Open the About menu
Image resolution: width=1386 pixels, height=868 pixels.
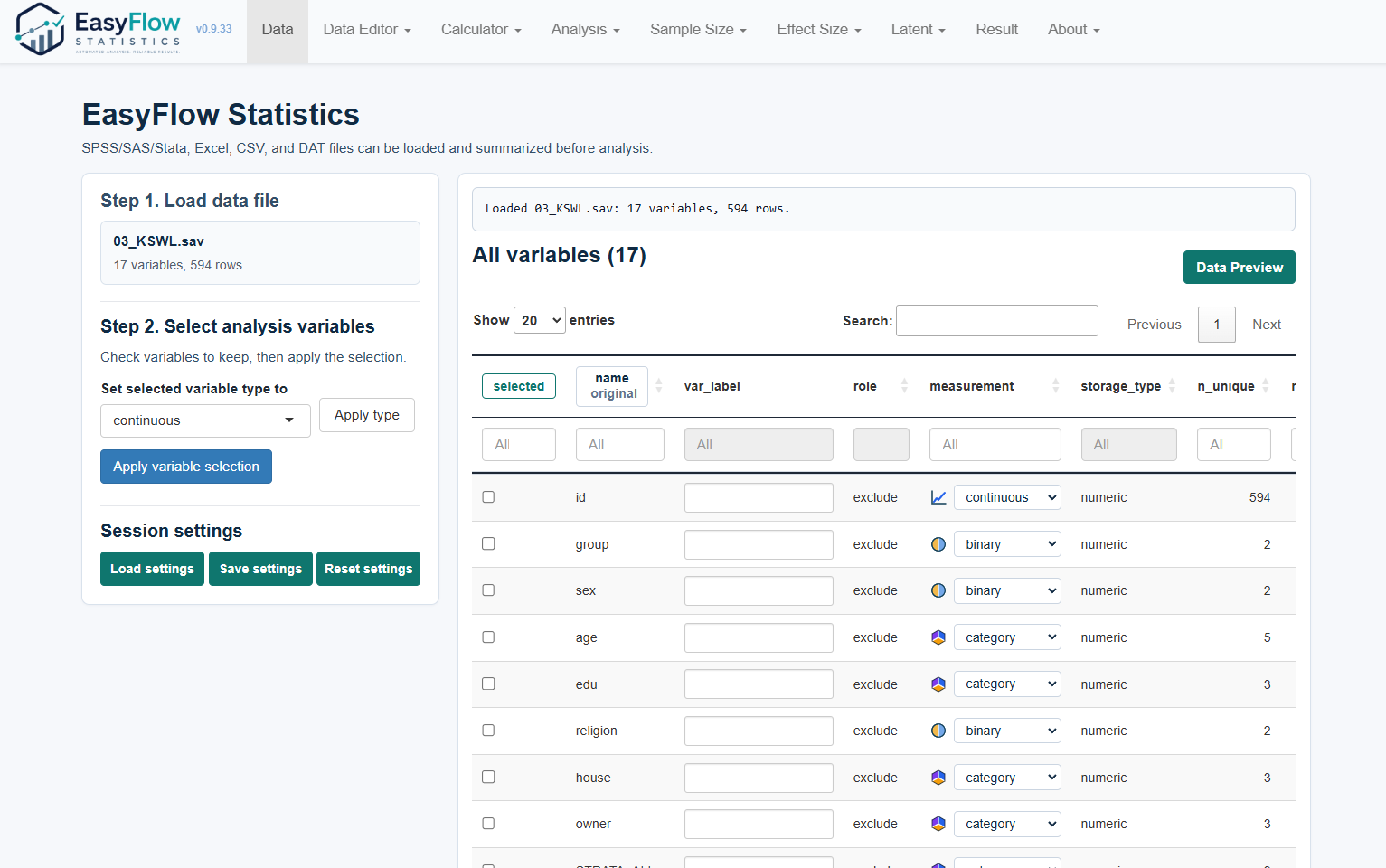pyautogui.click(x=1074, y=30)
